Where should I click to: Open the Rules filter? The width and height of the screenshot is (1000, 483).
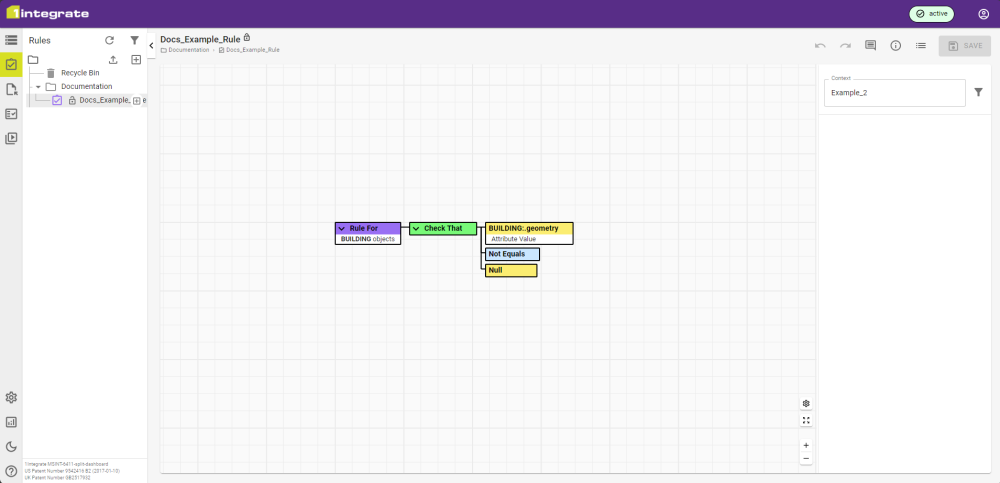click(135, 41)
